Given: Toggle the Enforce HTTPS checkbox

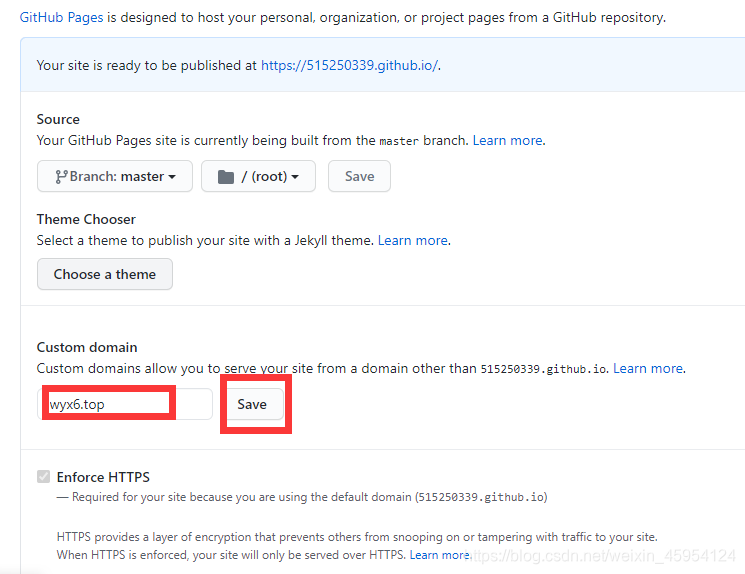Looking at the screenshot, I should 43,477.
